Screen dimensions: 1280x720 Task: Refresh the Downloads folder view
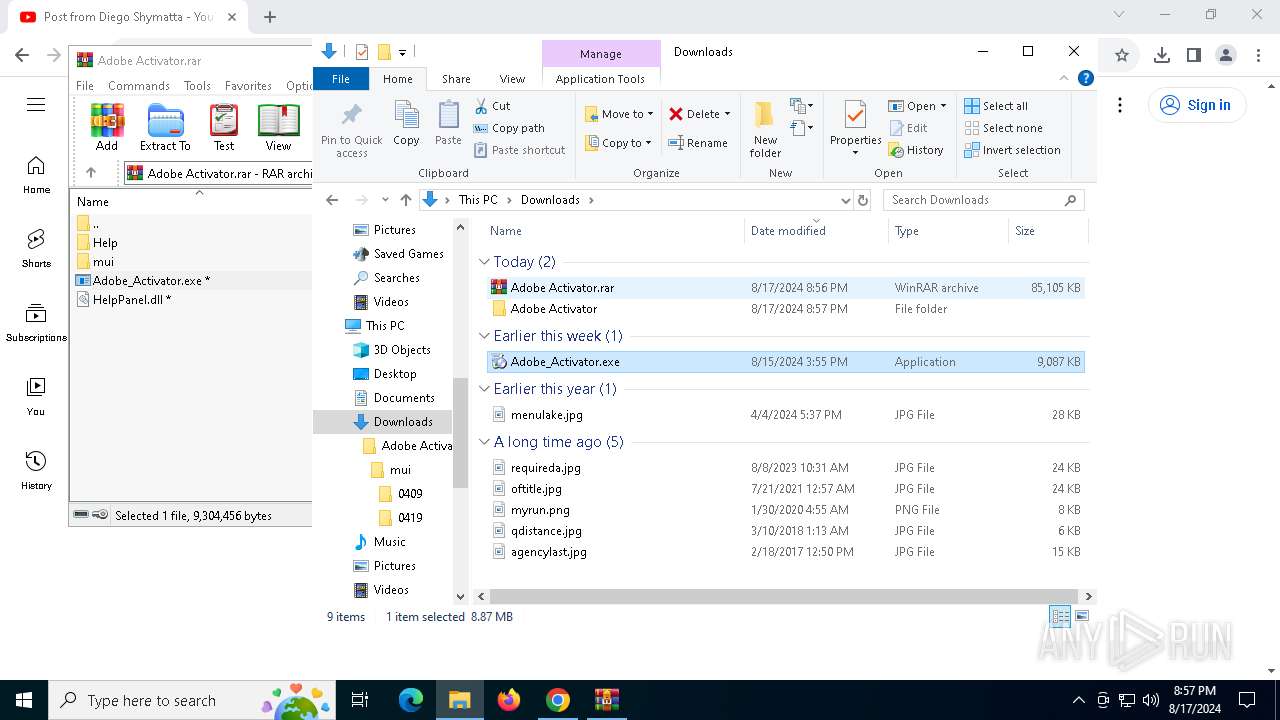click(864, 200)
